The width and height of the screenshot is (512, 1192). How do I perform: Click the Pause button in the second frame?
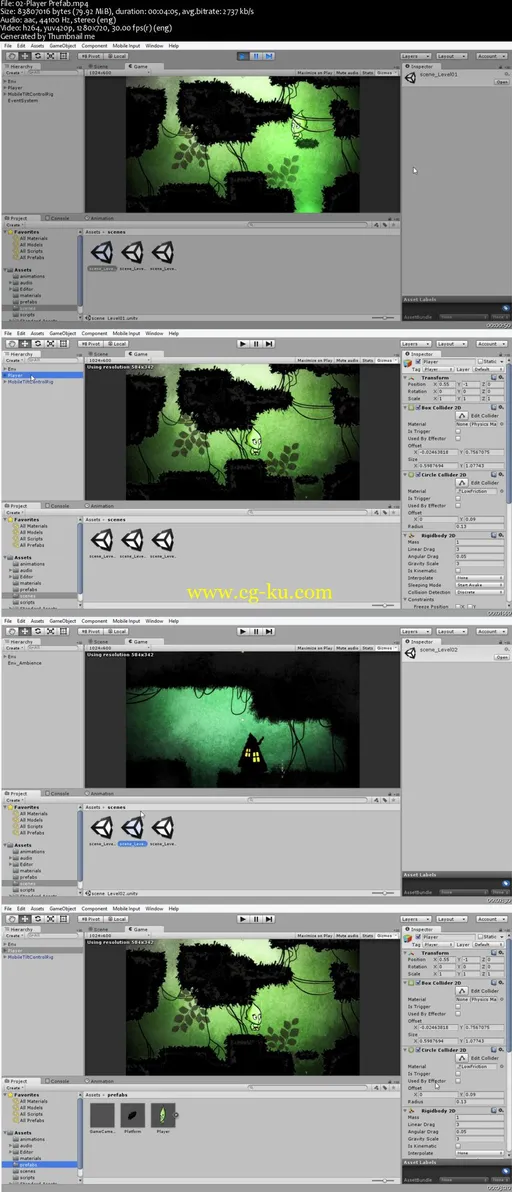coord(256,344)
